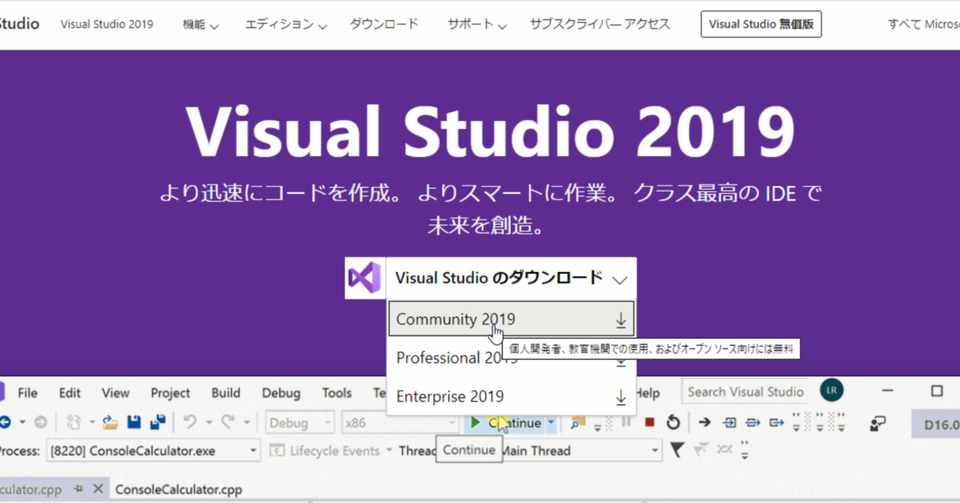Open the Build menu
The image size is (960, 503).
click(x=226, y=393)
